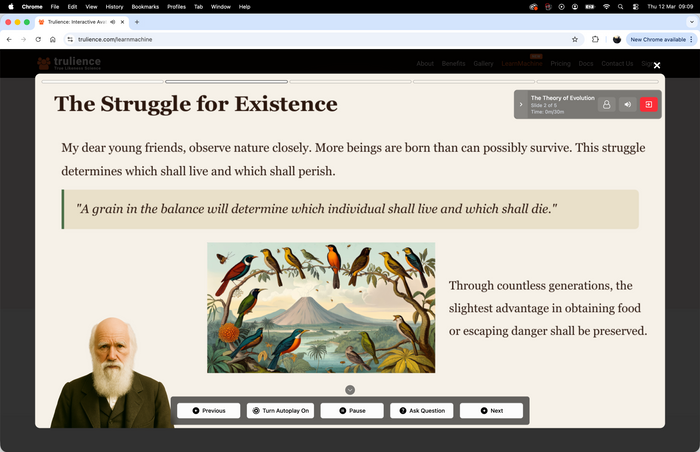This screenshot has height=452, width=700.
Task: Close the lesson overlay with the X
Action: click(x=656, y=65)
